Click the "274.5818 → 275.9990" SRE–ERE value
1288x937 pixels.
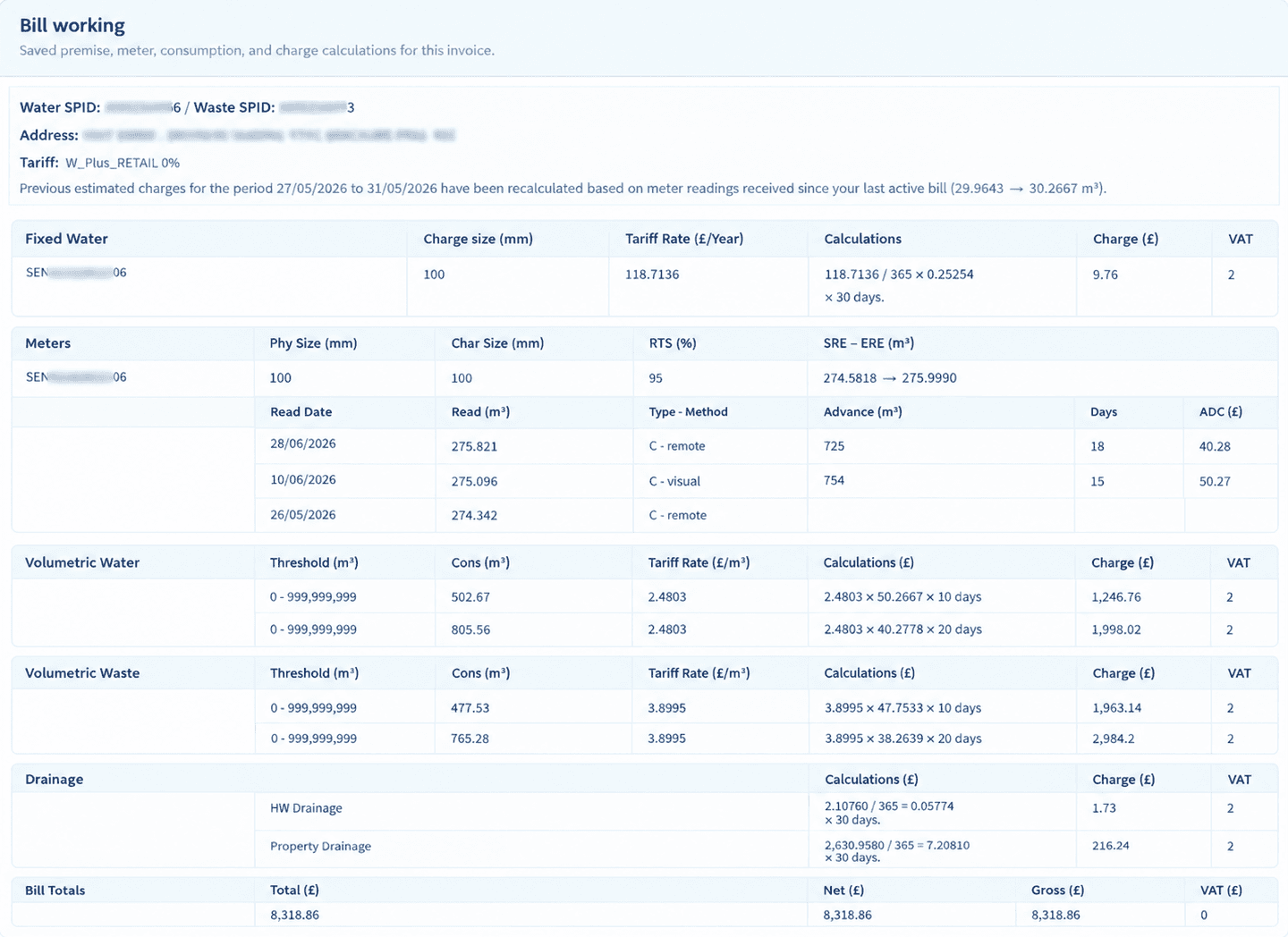tap(890, 378)
